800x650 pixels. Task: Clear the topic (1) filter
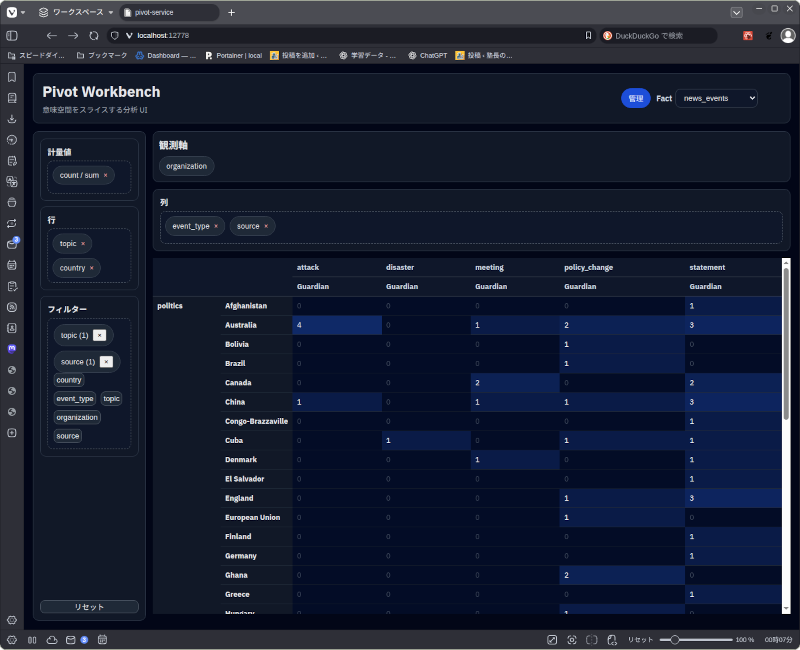99,335
